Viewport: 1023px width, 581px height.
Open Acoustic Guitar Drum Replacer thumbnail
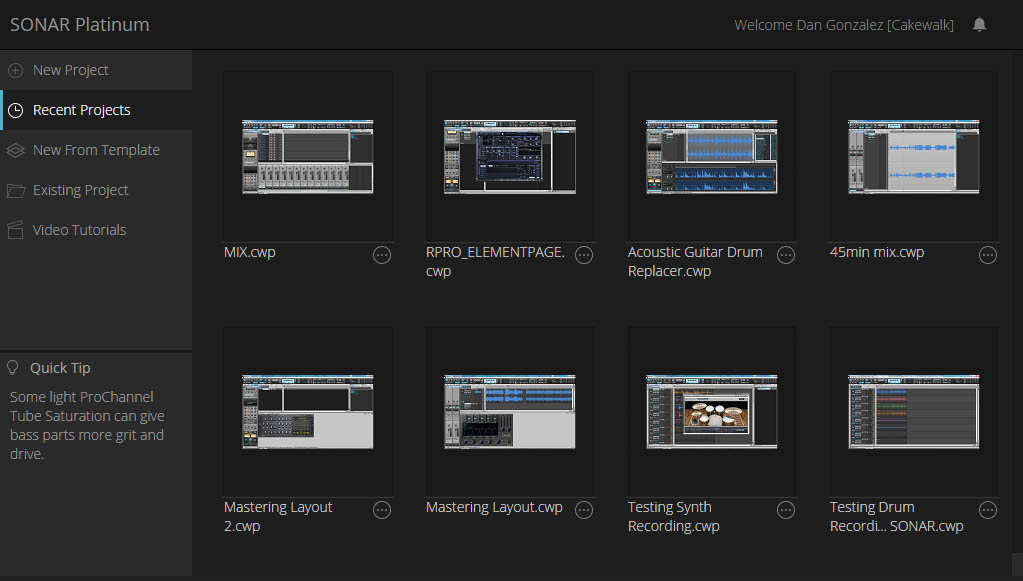[x=711, y=156]
